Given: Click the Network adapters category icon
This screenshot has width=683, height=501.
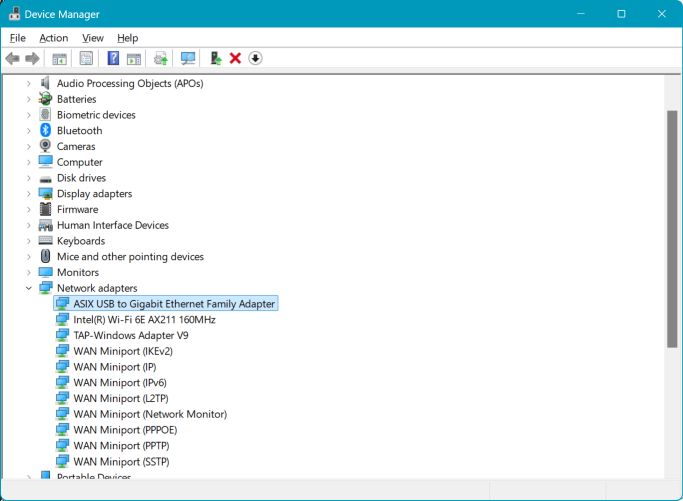Looking at the screenshot, I should 45,288.
